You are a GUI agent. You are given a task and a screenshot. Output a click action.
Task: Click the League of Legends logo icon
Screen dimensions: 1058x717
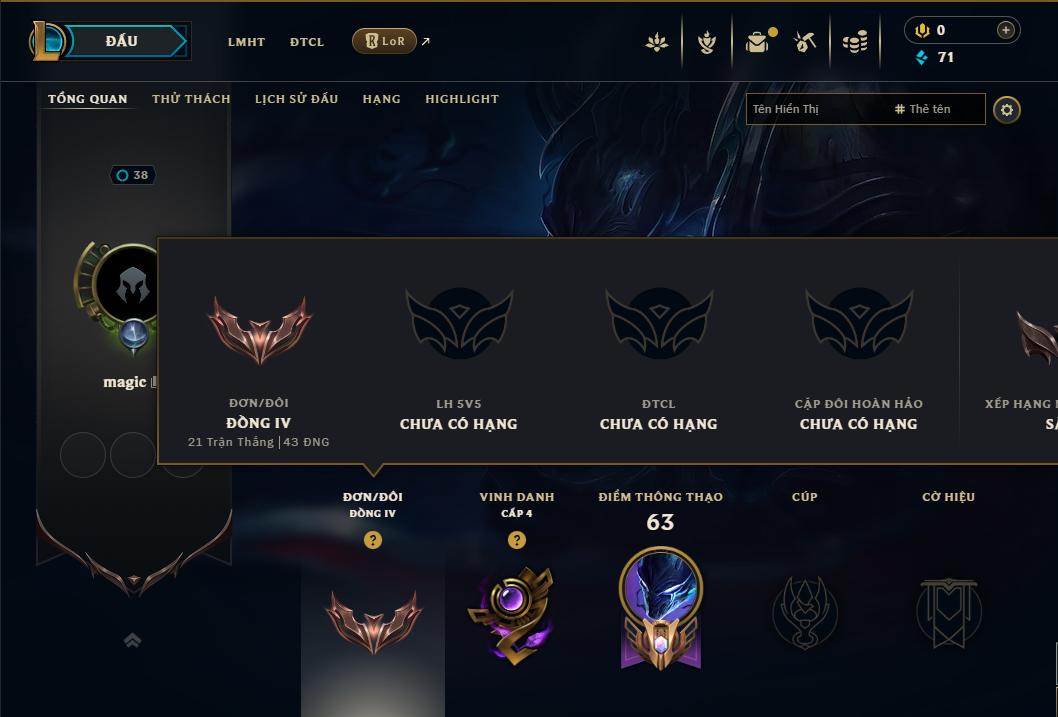pyautogui.click(x=46, y=41)
